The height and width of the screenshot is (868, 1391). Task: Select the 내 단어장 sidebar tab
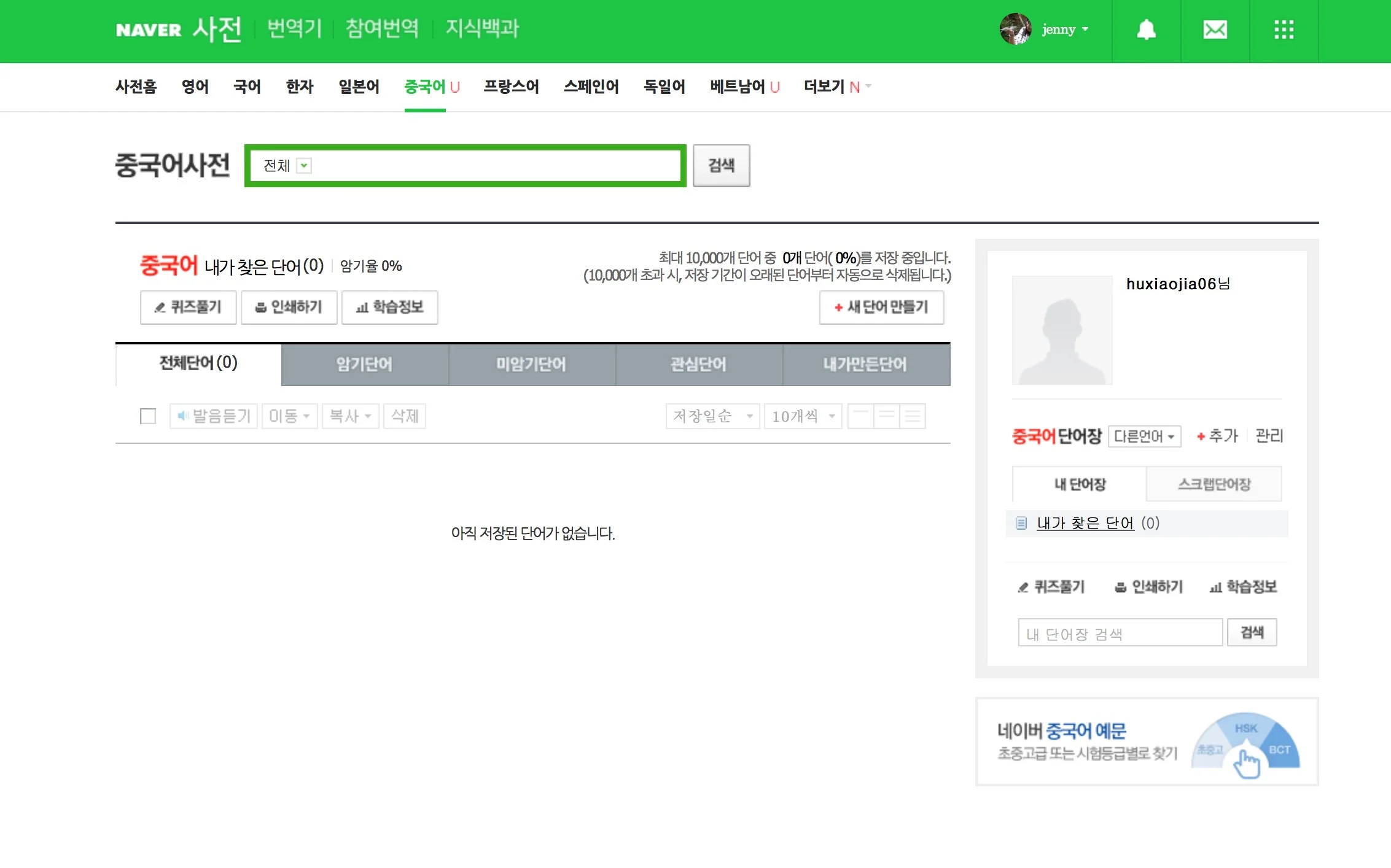pyautogui.click(x=1079, y=484)
